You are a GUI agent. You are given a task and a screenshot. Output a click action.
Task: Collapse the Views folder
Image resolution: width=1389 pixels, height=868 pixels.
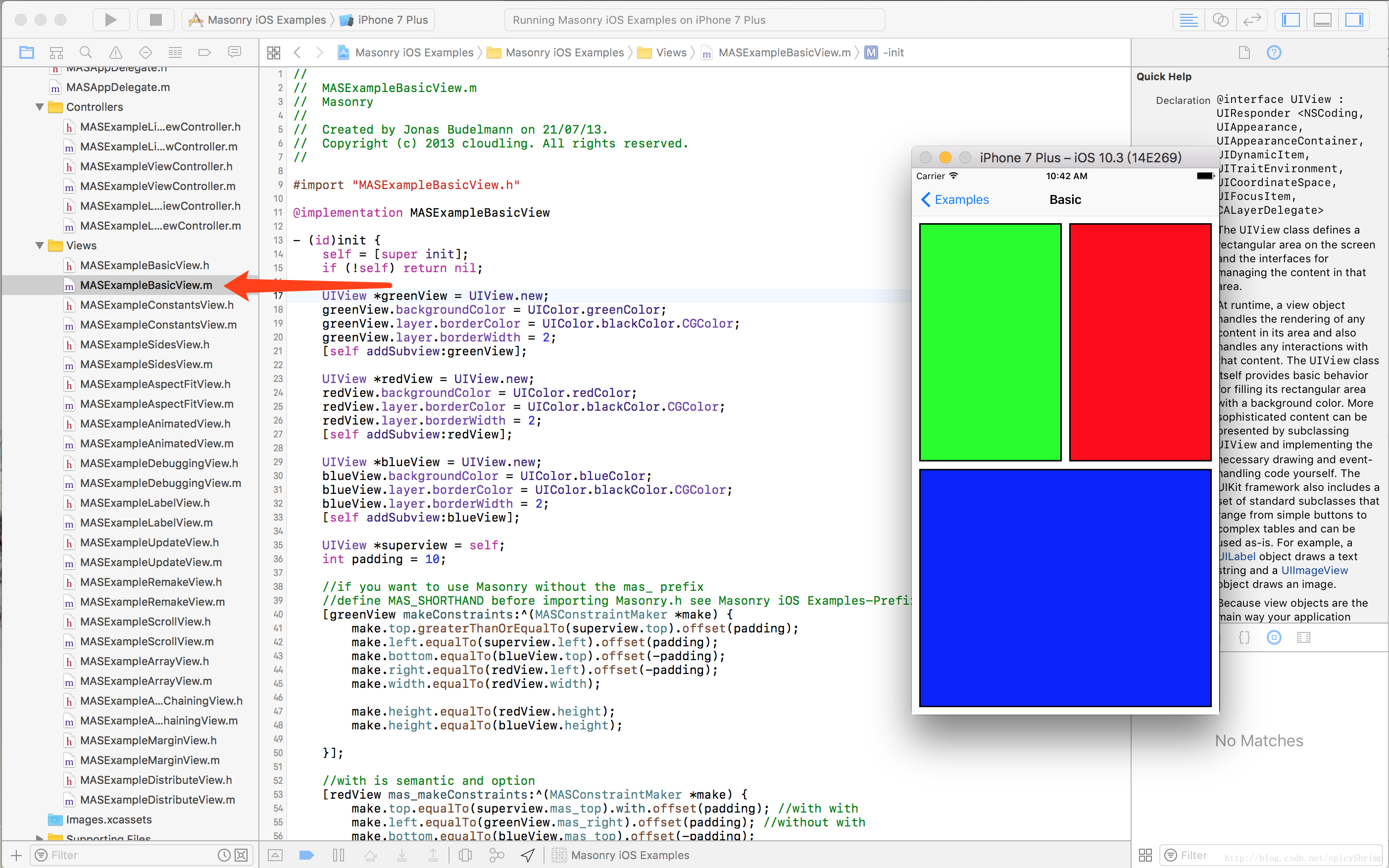coord(40,245)
